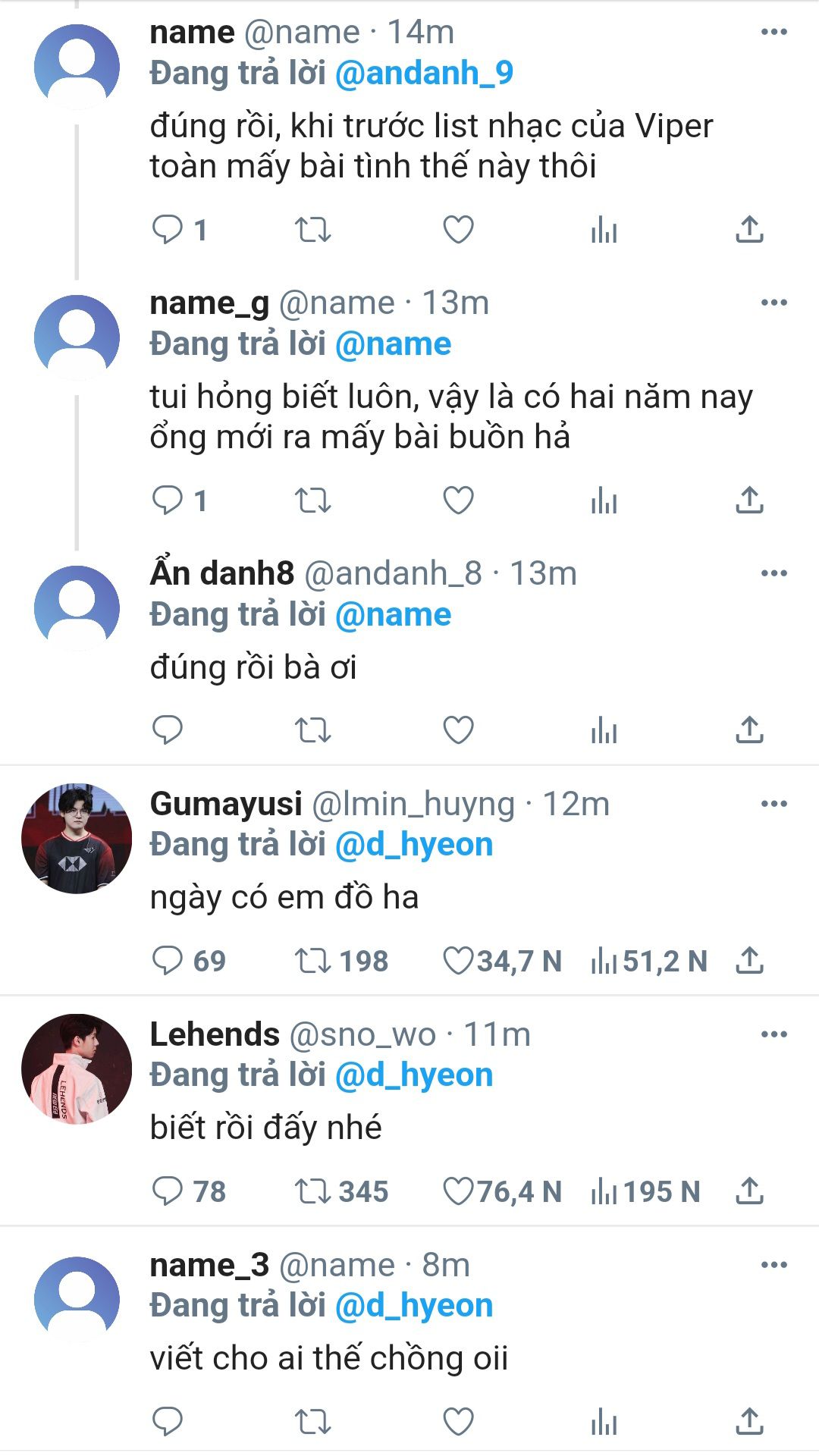Open the @andanh_9 mention link
Image resolution: width=819 pixels, height=1456 pixels.
click(424, 74)
